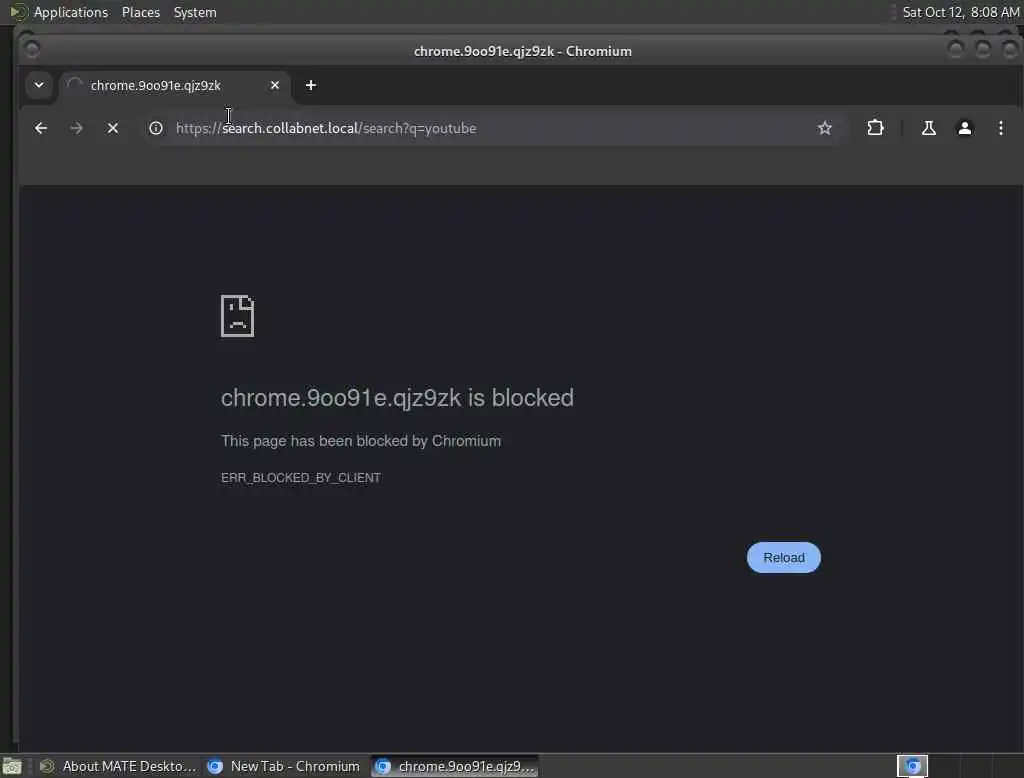
Task: Go back to the previous page
Action: [40, 128]
